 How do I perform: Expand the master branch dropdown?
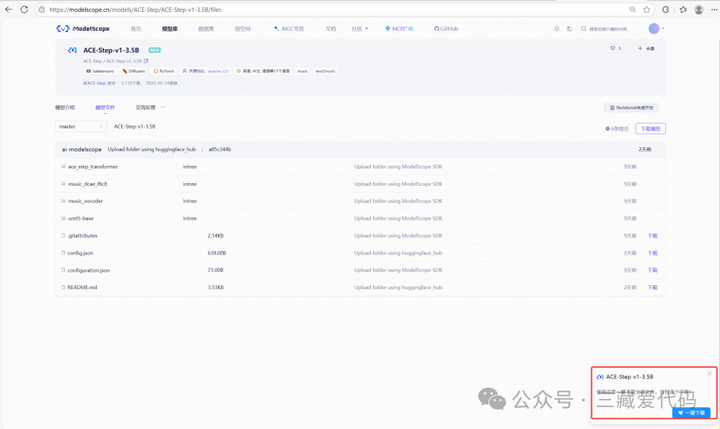tap(81, 126)
